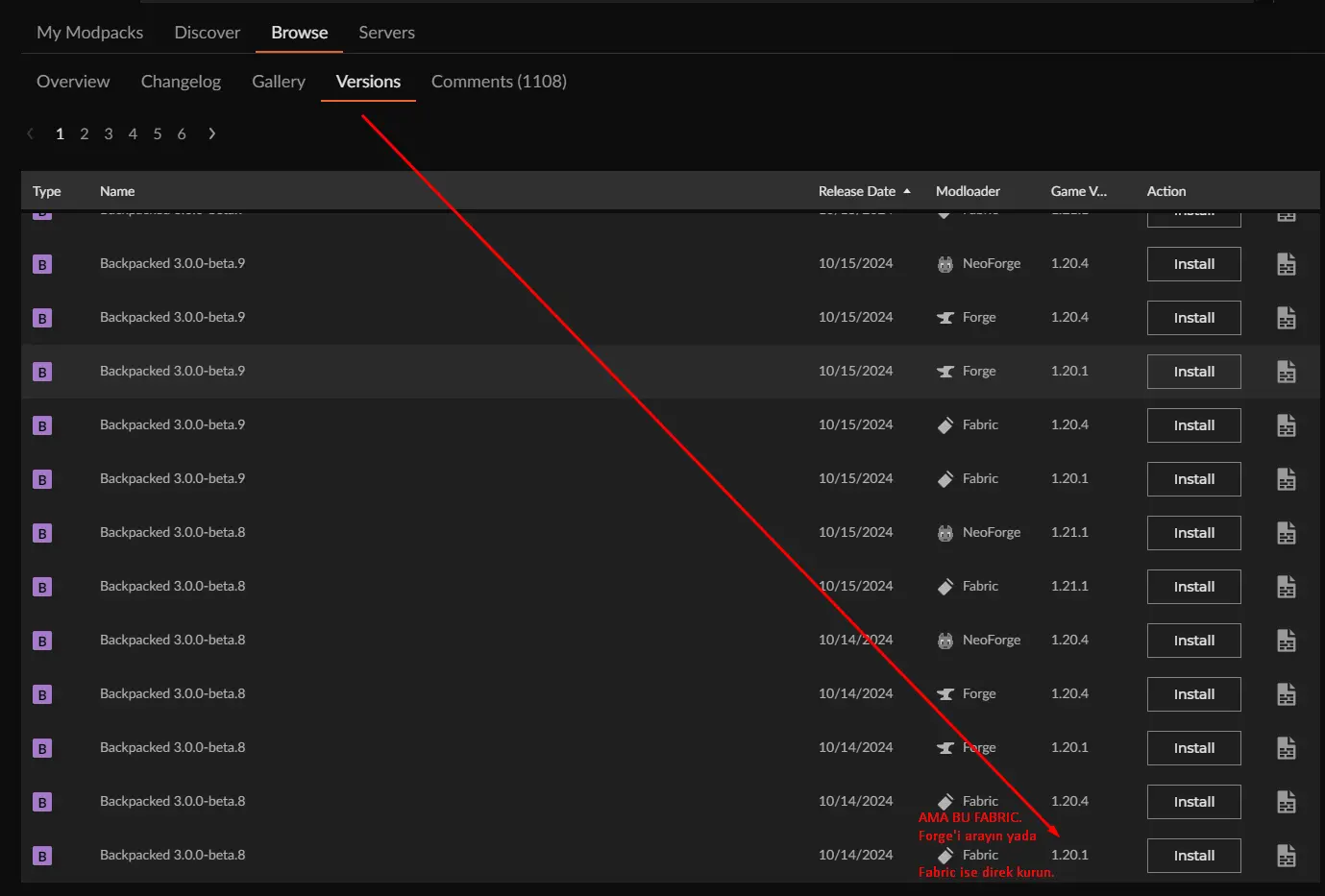This screenshot has height=896, width=1325.
Task: Click NeoForge icon in beta.8 1.20.4 row
Action: click(945, 641)
